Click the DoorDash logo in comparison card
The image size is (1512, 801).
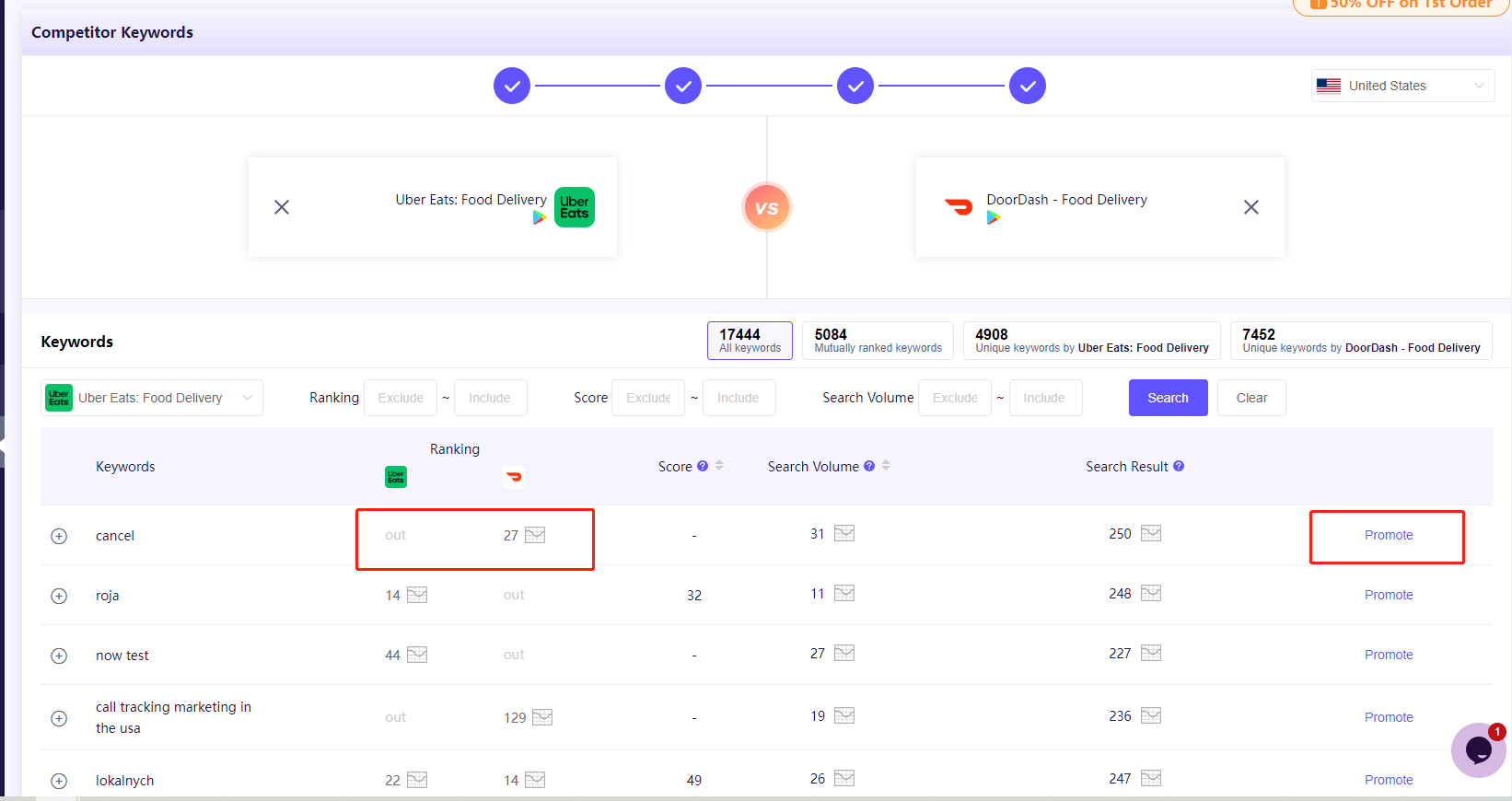click(x=959, y=207)
